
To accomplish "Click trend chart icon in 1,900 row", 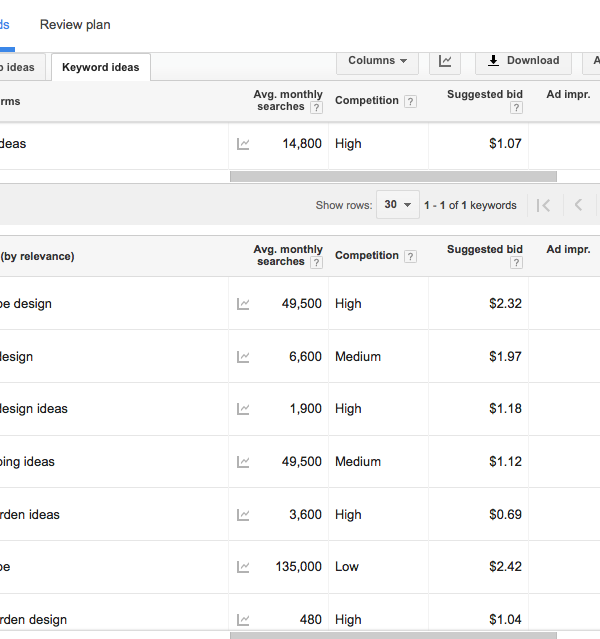I will pos(243,409).
